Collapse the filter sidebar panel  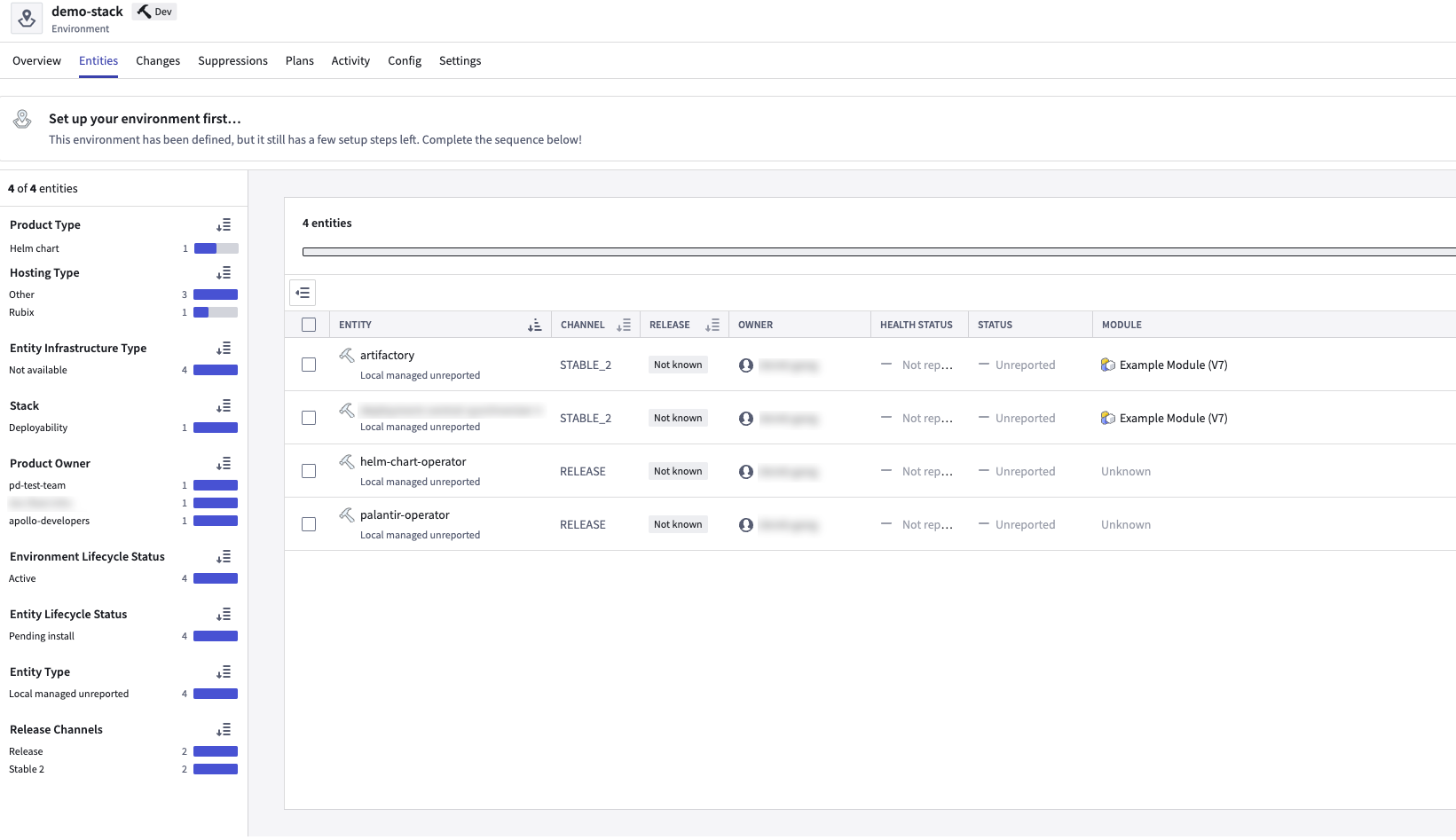pos(303,293)
